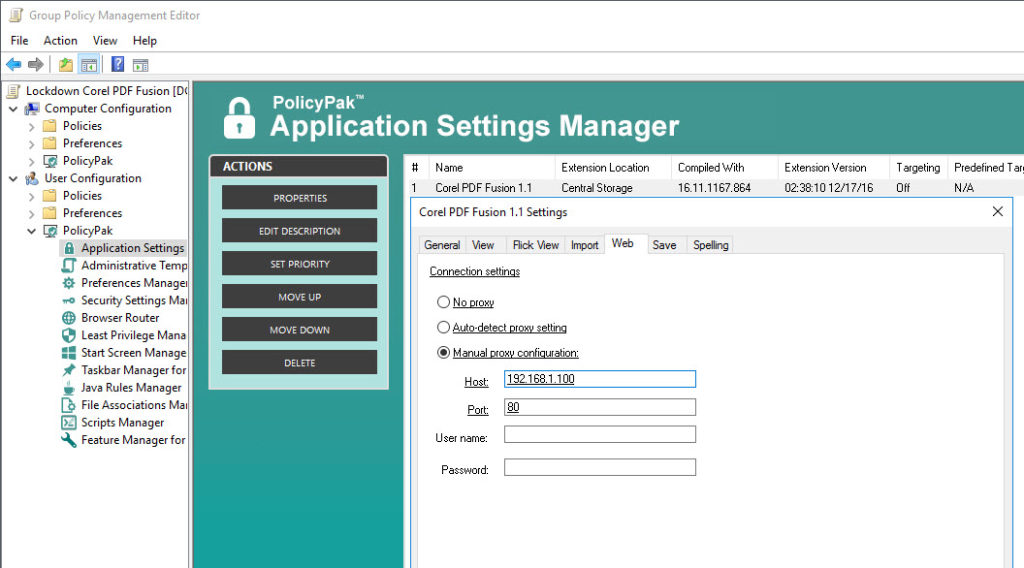Collapse the Computer Configuration node

point(13,108)
